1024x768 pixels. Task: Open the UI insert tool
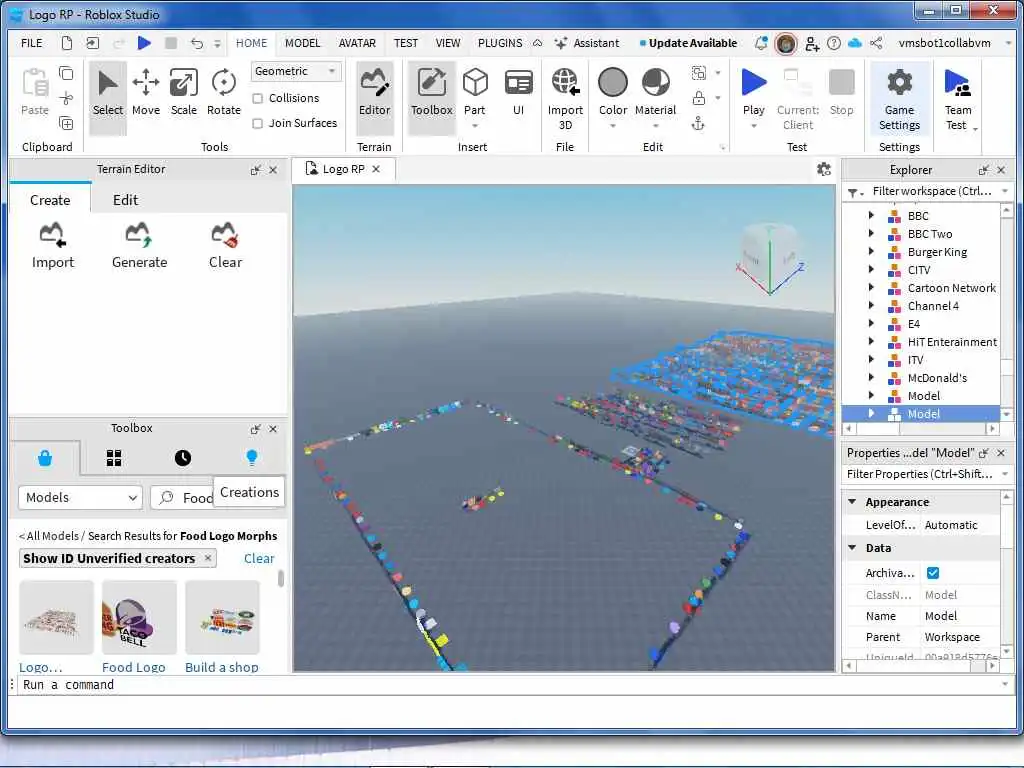coord(519,93)
